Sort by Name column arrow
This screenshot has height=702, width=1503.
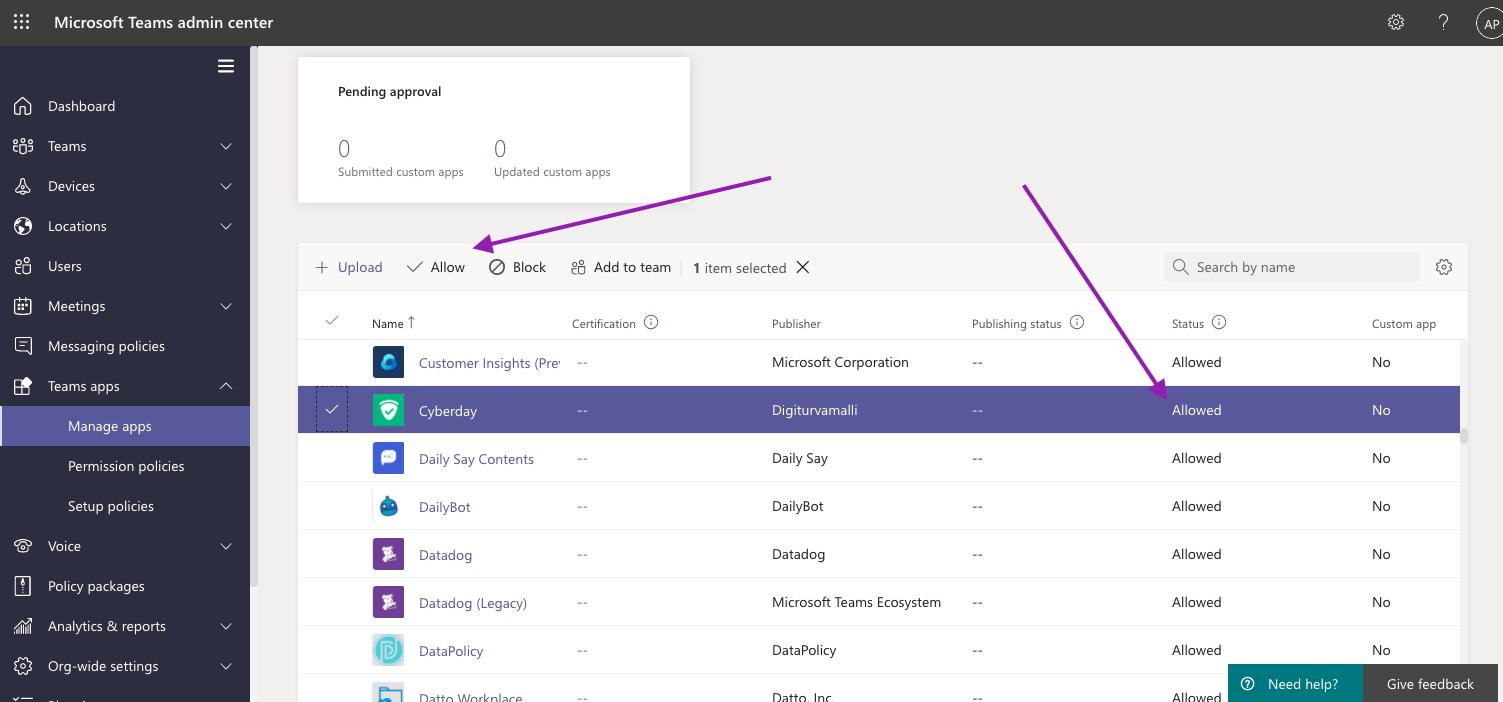(411, 322)
